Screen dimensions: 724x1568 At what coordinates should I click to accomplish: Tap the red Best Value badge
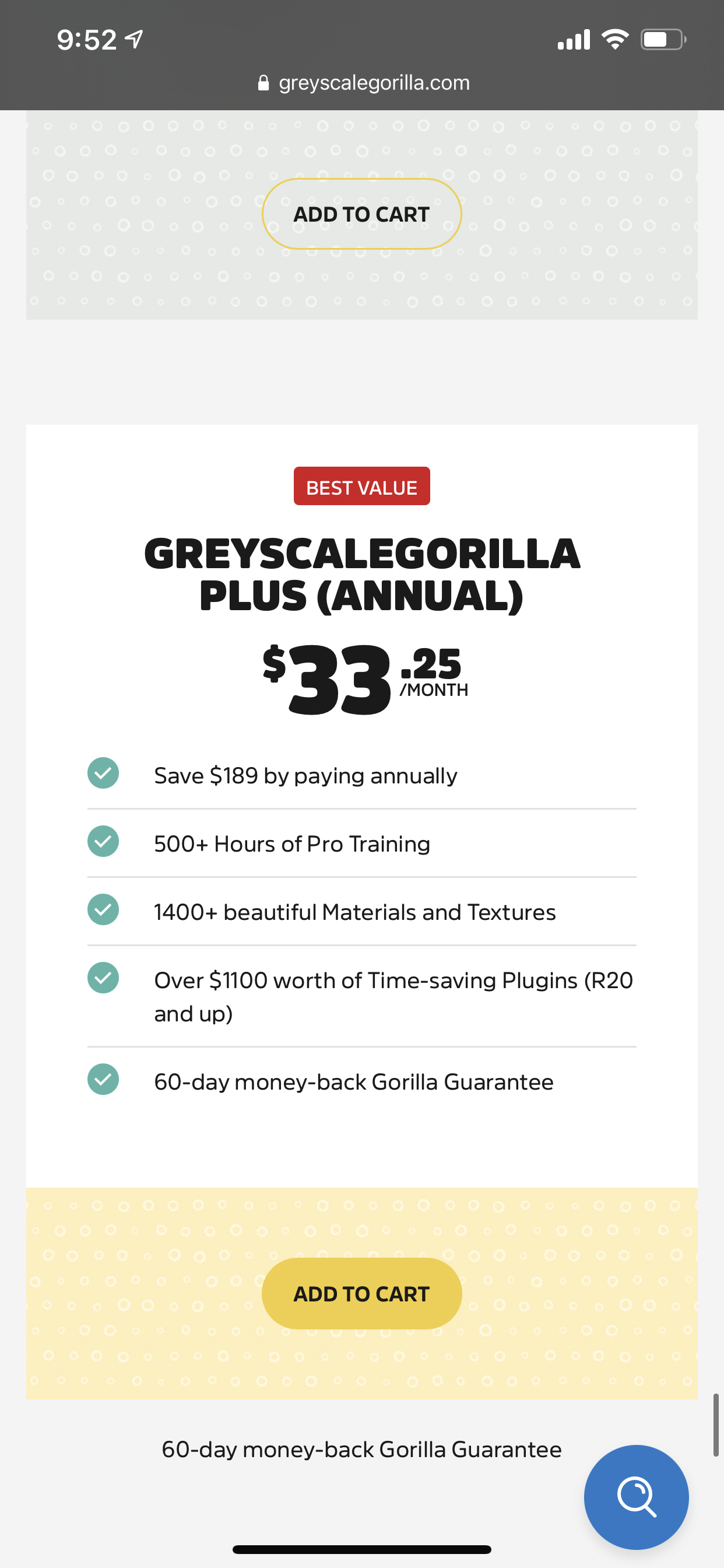(362, 486)
